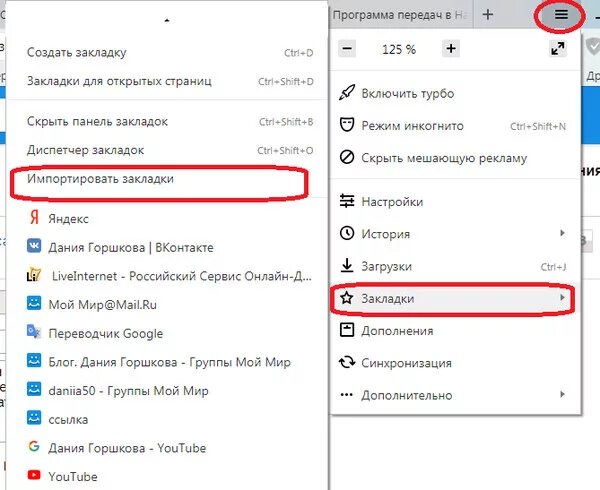Screen dimensions: 600x490
Task: Click the 'ссылка' bookmark smiley favicon
Action: click(34, 417)
